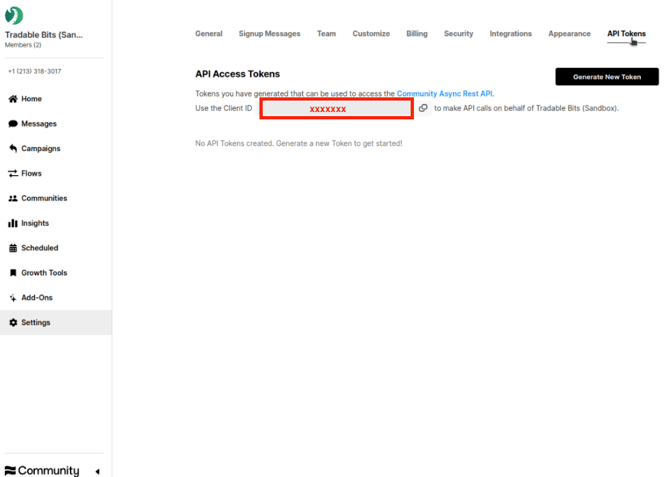Go to the Billing tab
Screen dimensions: 670x477
point(417,34)
